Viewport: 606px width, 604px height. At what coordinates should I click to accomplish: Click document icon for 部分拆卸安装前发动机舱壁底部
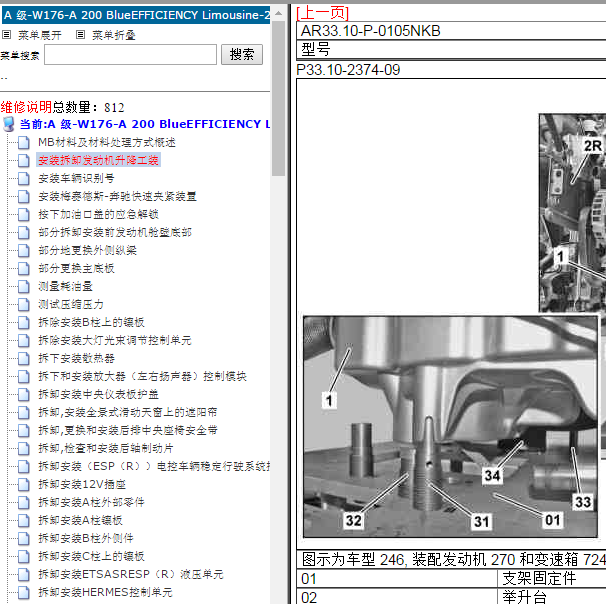[x=24, y=233]
